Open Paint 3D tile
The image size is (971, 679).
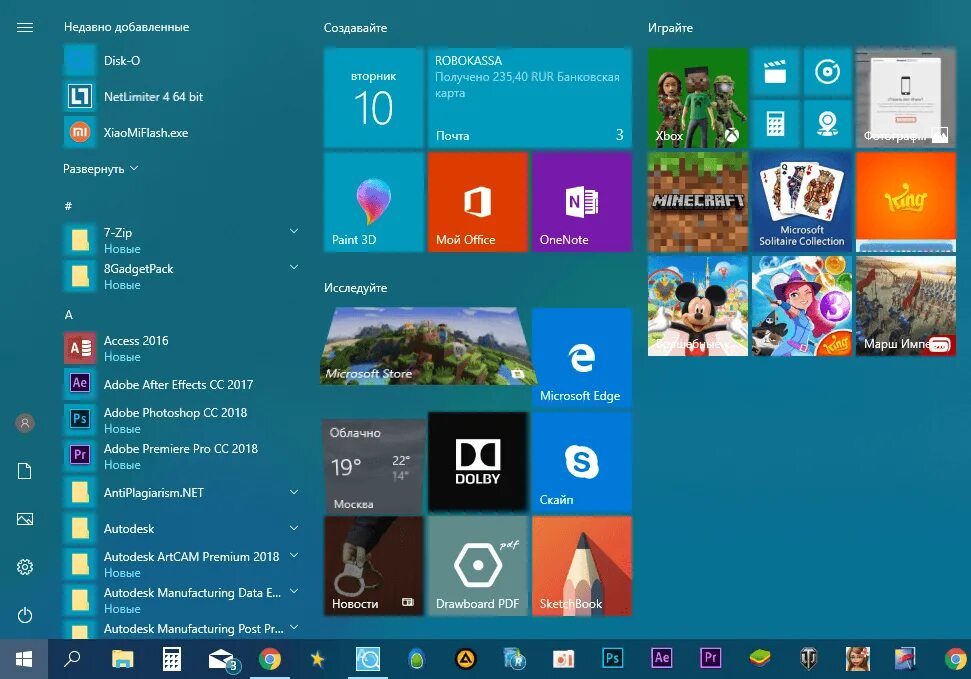[373, 202]
